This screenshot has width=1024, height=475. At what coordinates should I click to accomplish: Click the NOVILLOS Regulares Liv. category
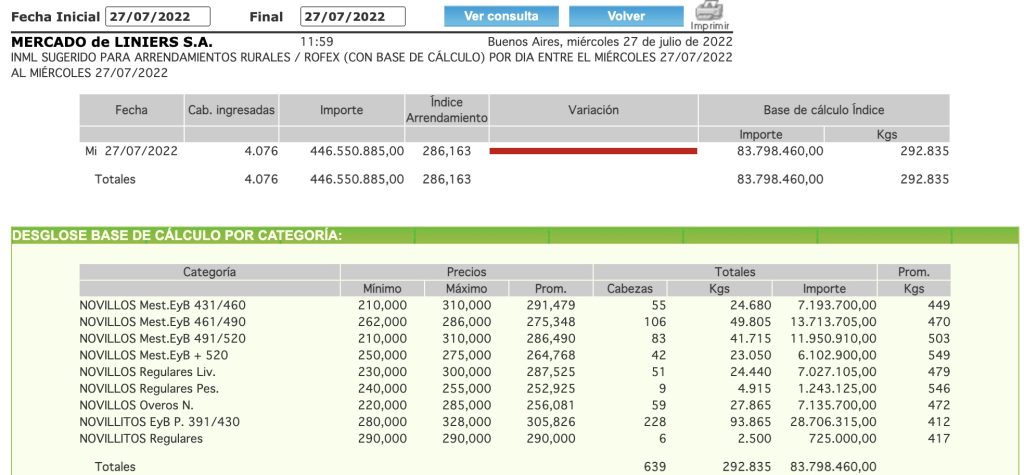tap(148, 372)
